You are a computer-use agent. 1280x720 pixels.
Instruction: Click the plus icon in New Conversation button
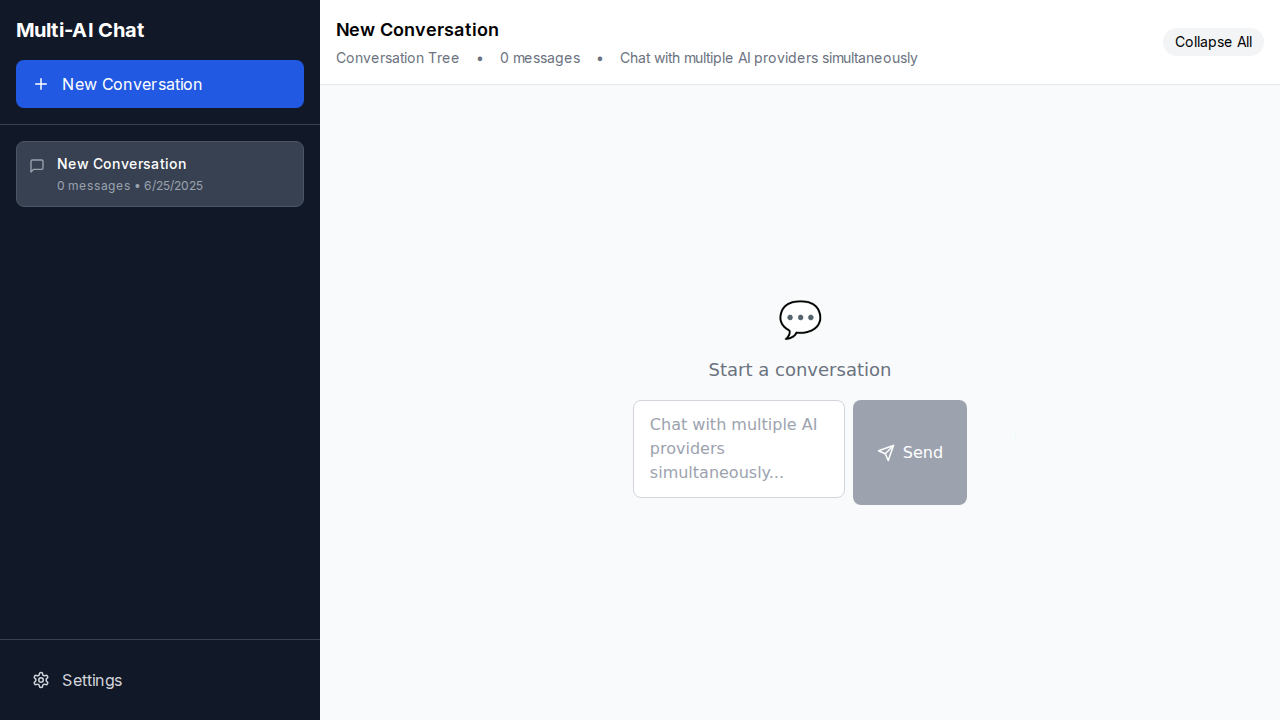pos(41,84)
